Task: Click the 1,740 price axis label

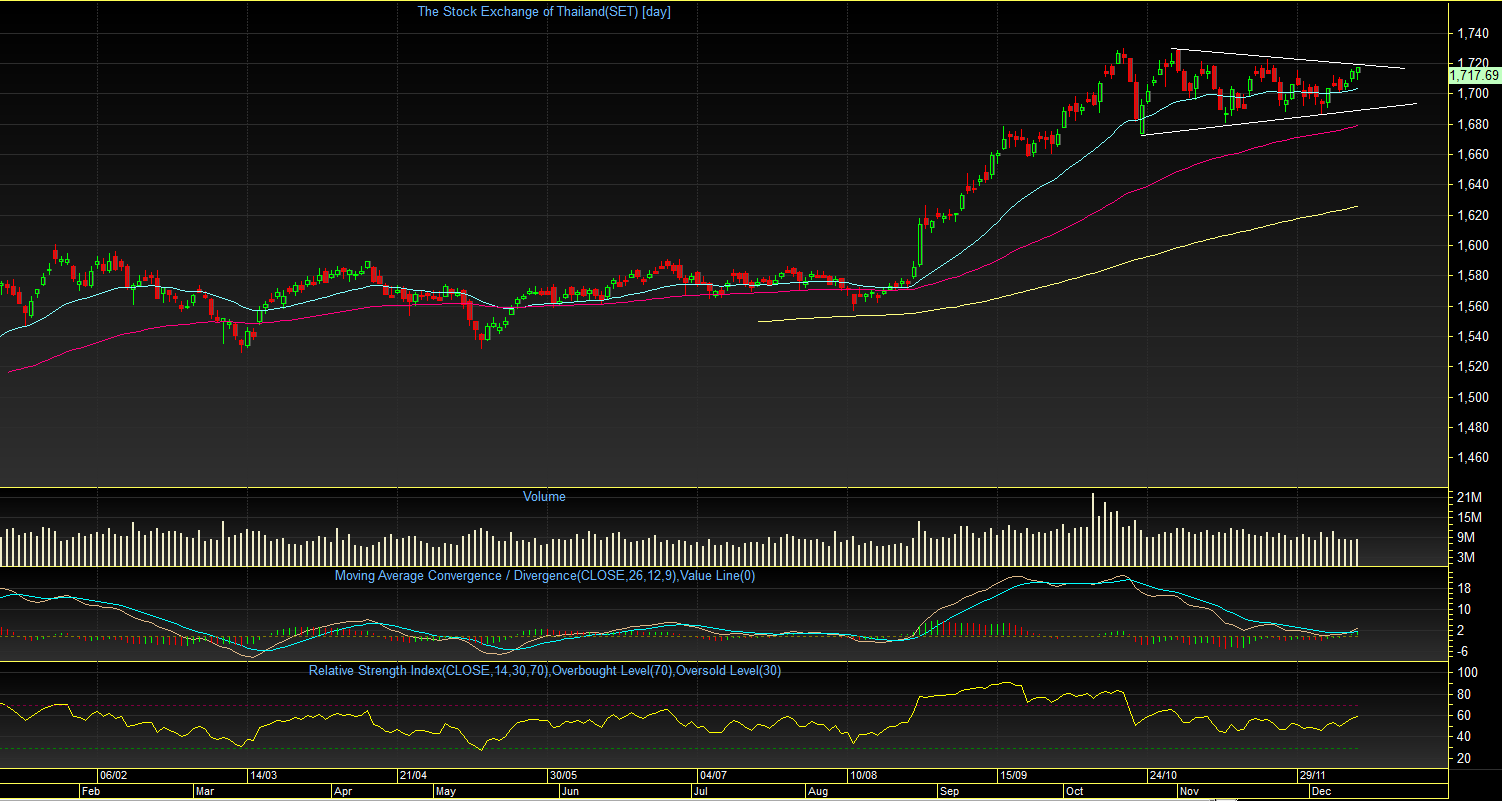Action: click(x=1472, y=34)
